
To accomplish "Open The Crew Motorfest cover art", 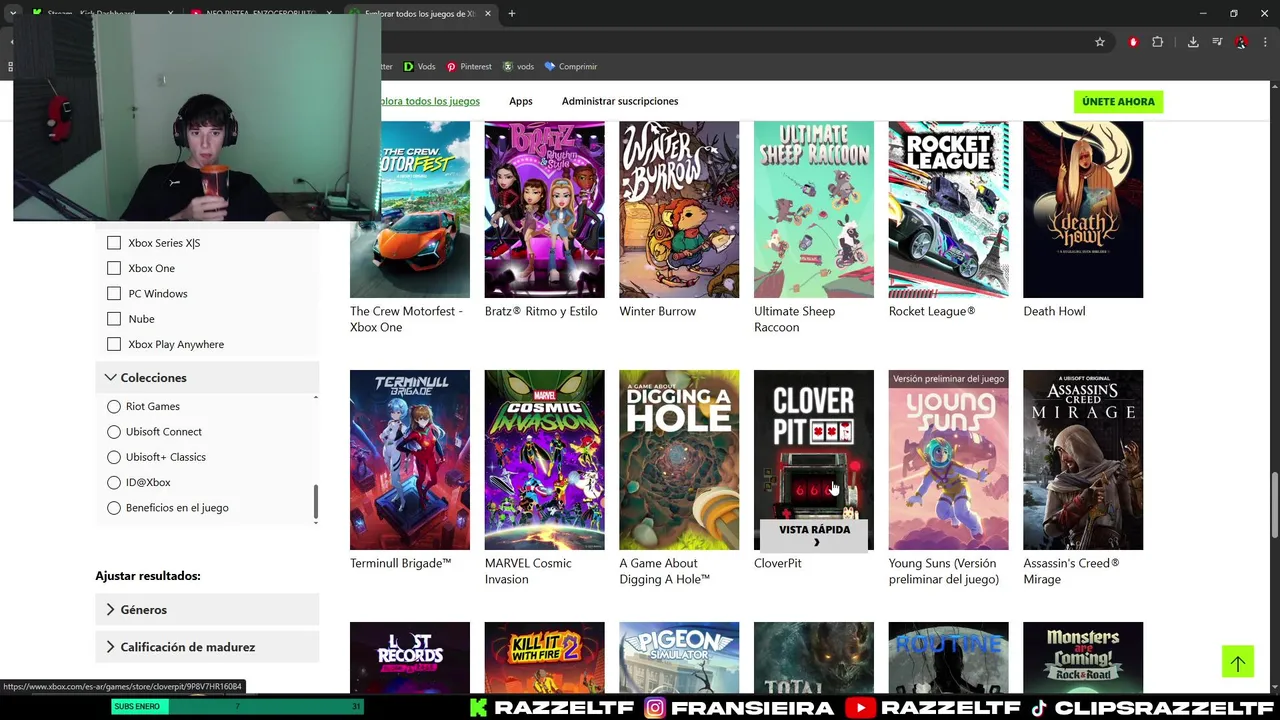I will click(x=410, y=209).
